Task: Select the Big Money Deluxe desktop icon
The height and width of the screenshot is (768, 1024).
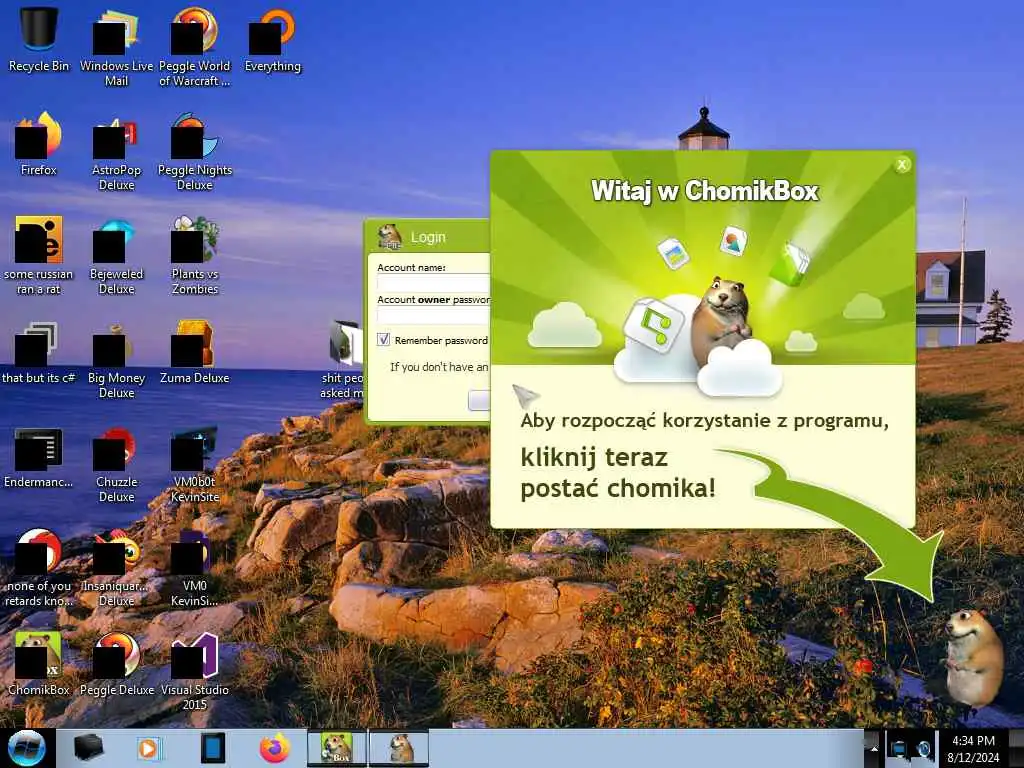Action: 116,359
